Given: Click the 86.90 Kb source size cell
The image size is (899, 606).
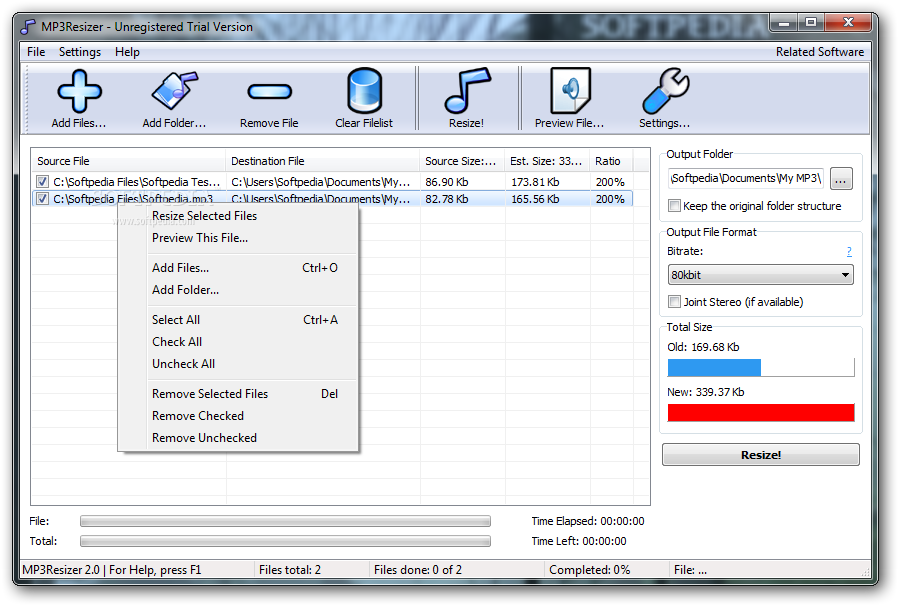Looking at the screenshot, I should click(447, 182).
